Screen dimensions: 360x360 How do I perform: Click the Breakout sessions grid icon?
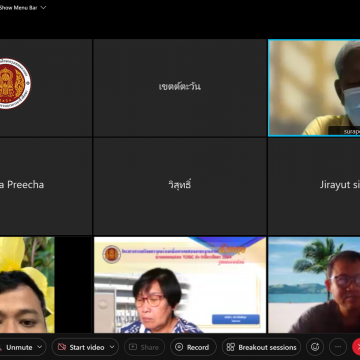tap(230, 347)
